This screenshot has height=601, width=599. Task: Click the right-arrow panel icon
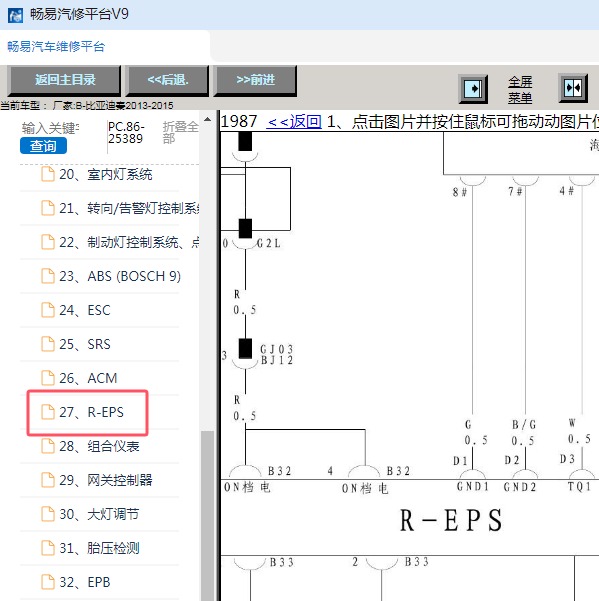(473, 89)
